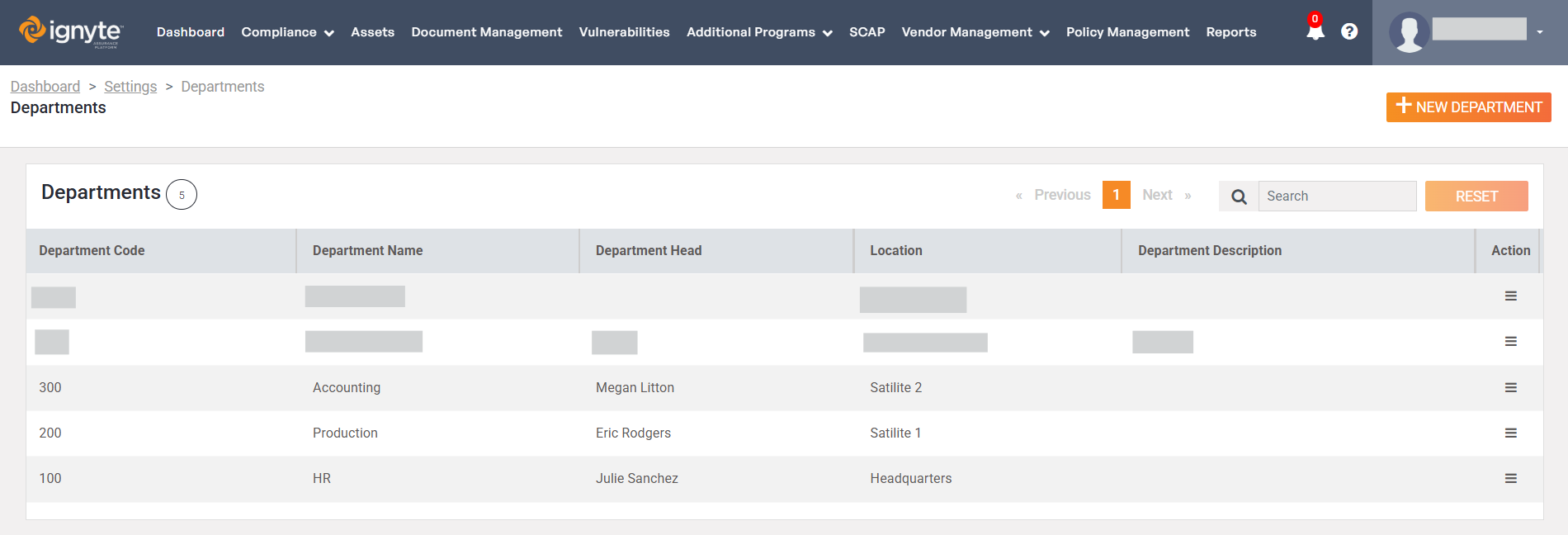1568x535 pixels.
Task: Open action menu for first redacted row
Action: [1510, 296]
